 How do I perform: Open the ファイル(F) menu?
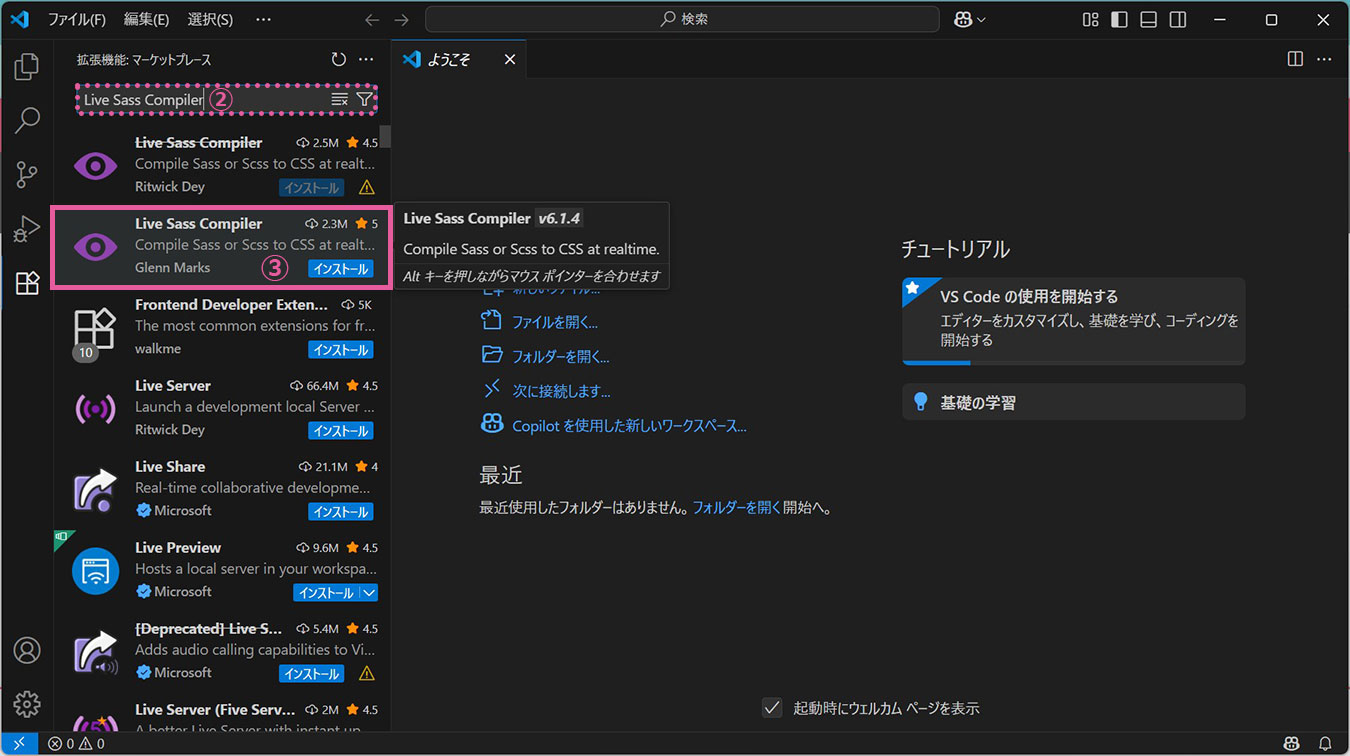click(77, 19)
